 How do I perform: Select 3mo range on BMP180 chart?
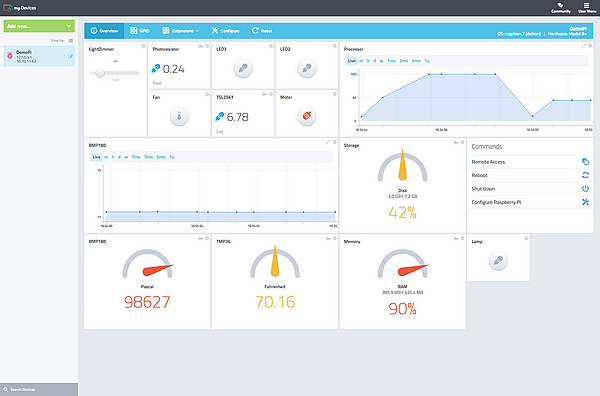pos(148,157)
